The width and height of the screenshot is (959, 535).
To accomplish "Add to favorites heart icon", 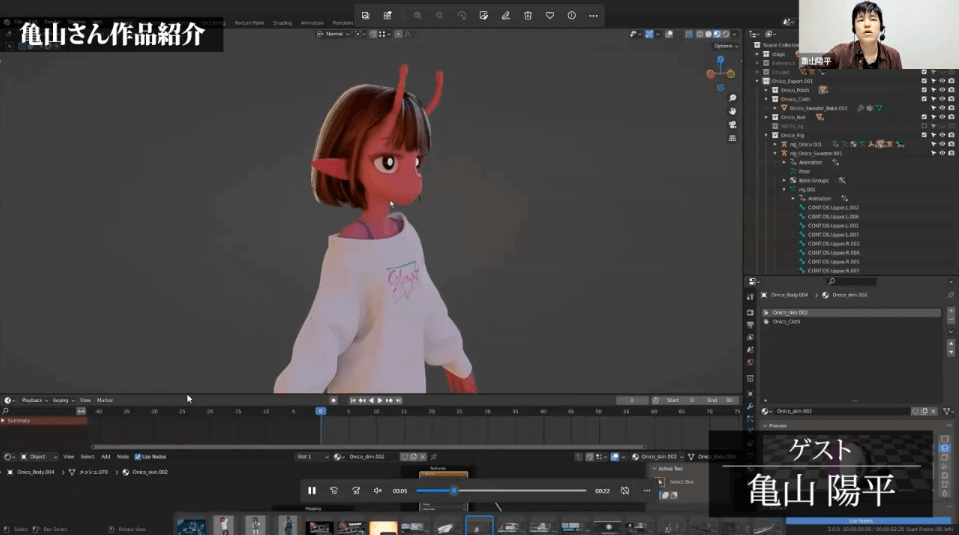I will (x=550, y=15).
